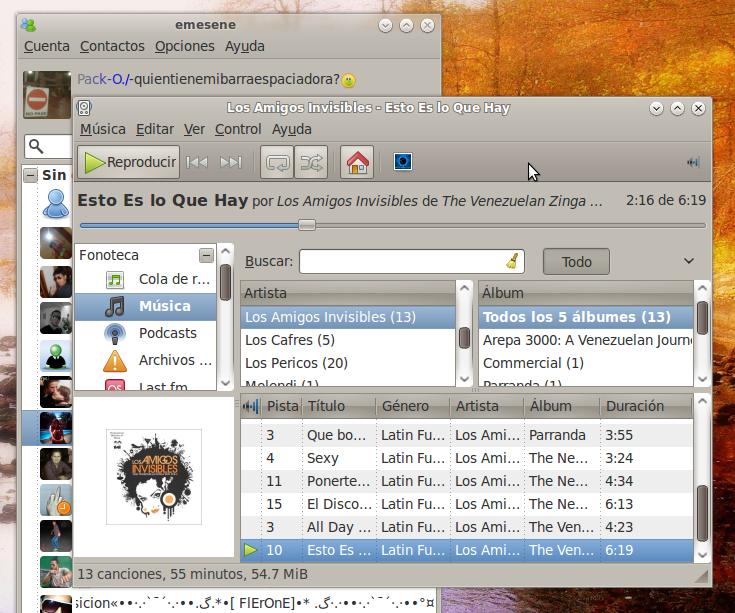Image resolution: width=735 pixels, height=613 pixels.
Task: Select artist Los Amigos Invisibles (13)
Action: click(x=347, y=317)
